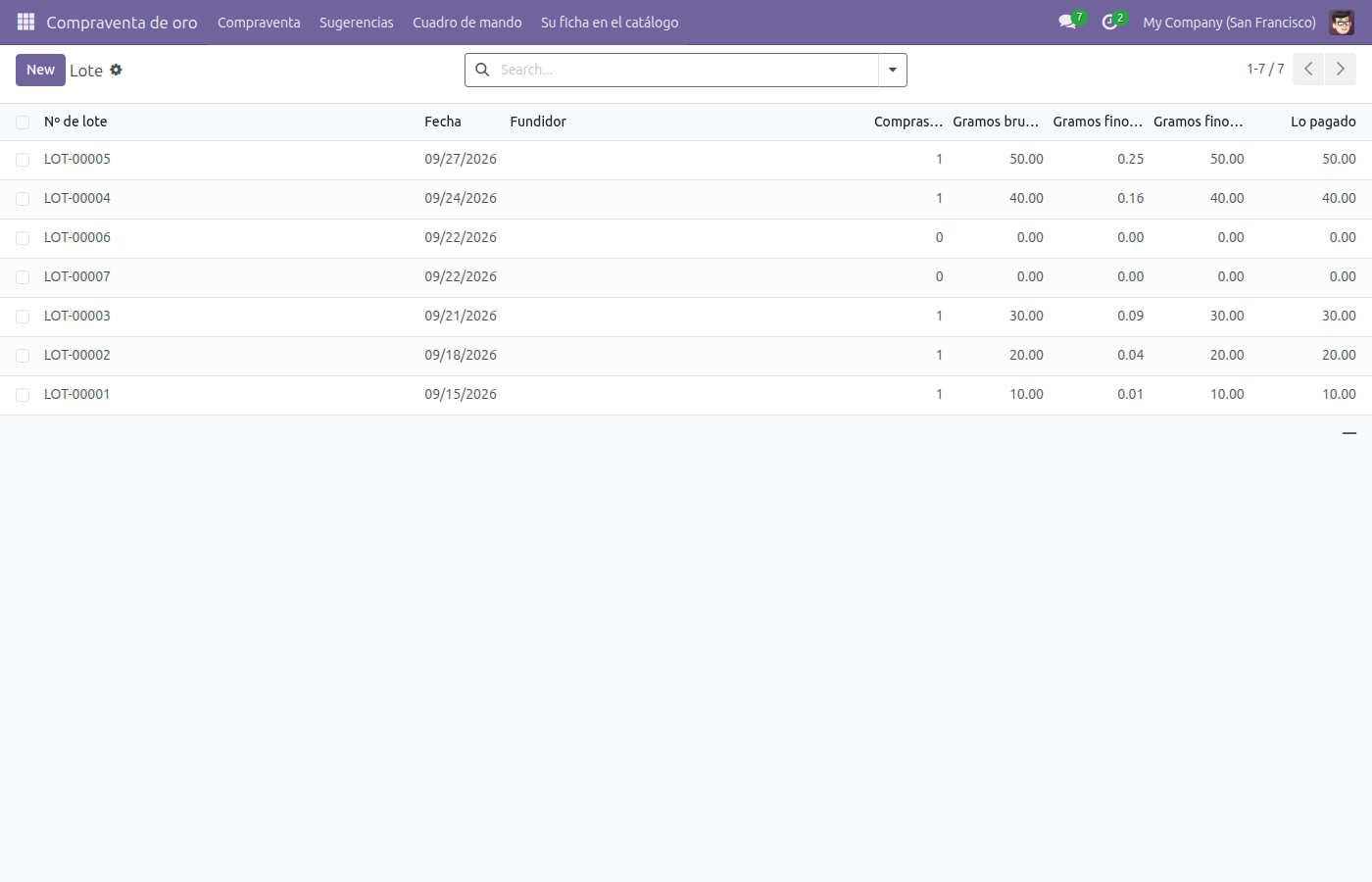Viewport: 1372px width, 882px height.
Task: Check the LOT-00006 row checkbox
Action: click(23, 238)
